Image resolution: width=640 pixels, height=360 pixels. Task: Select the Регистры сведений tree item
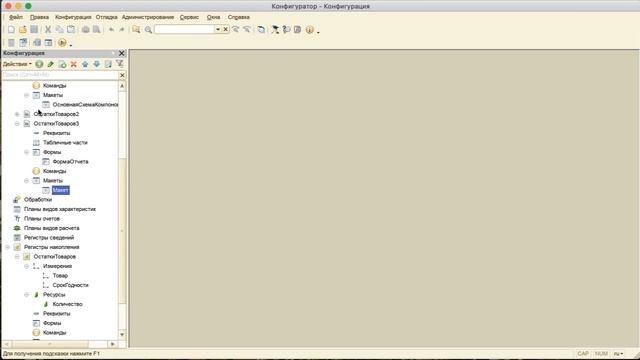point(49,238)
